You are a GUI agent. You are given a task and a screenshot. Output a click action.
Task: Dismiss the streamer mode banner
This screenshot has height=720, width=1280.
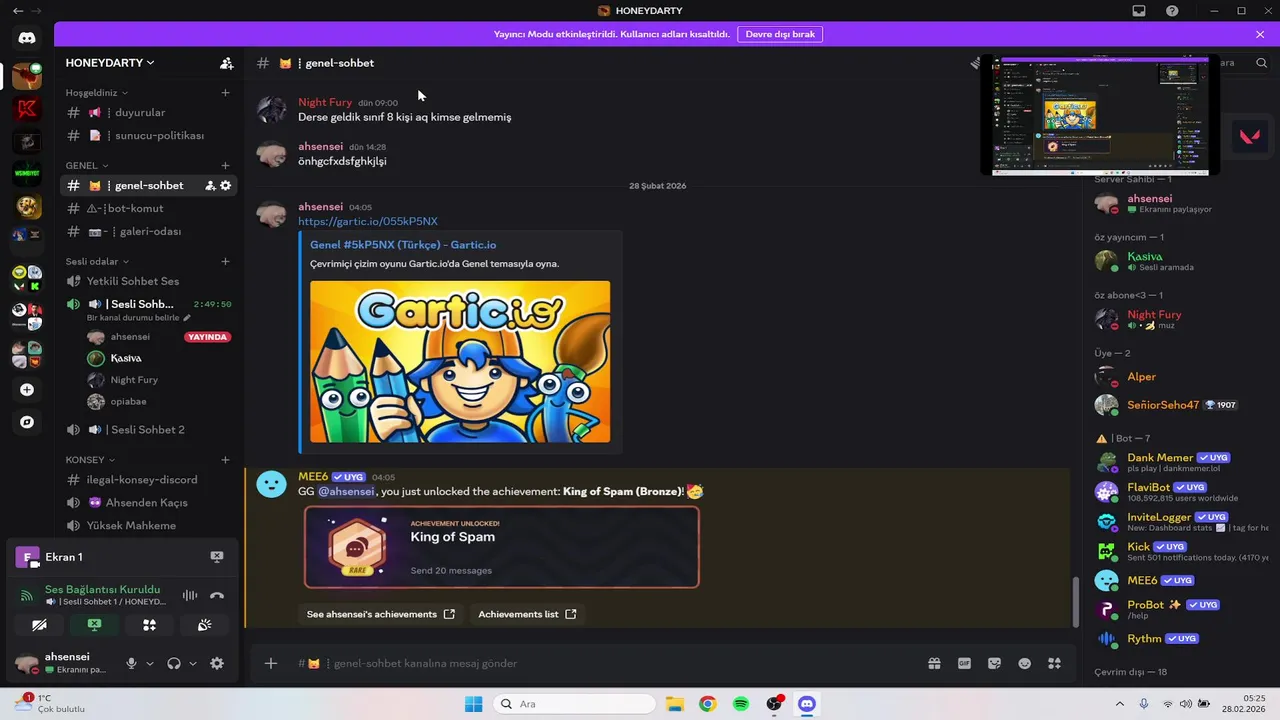[x=1260, y=34]
